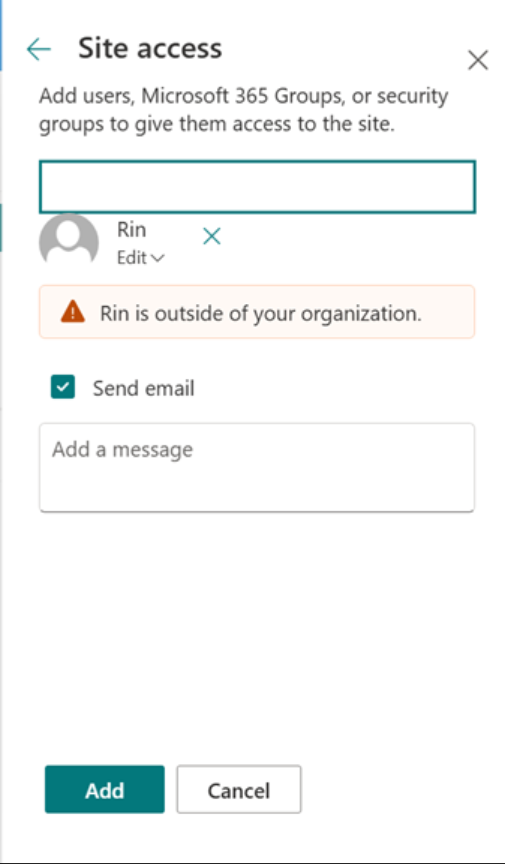Click the Cancel button
The height and width of the screenshot is (864, 505).
[239, 789]
